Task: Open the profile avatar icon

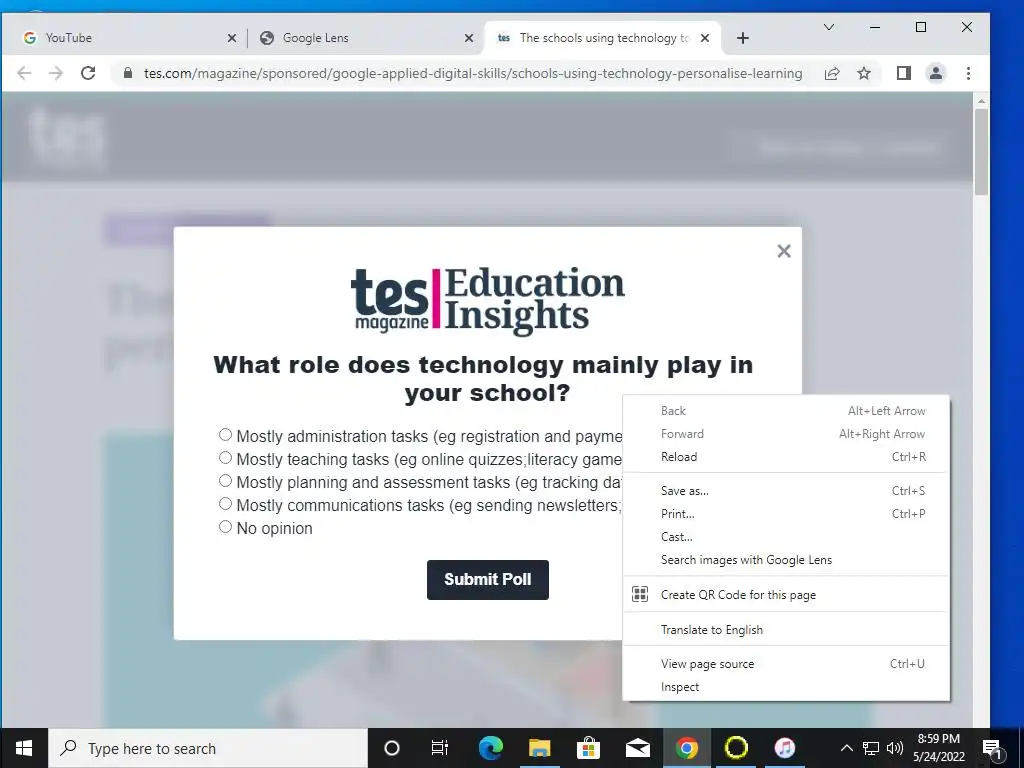Action: pyautogui.click(x=936, y=73)
